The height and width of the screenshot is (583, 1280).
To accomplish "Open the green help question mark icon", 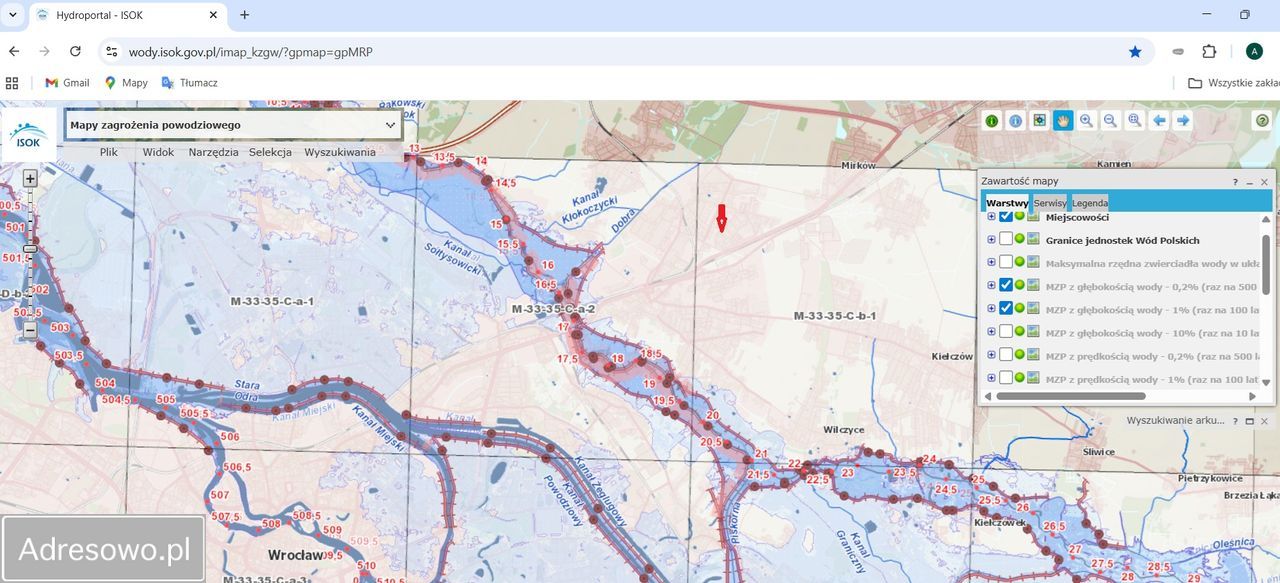I will pos(1262,121).
